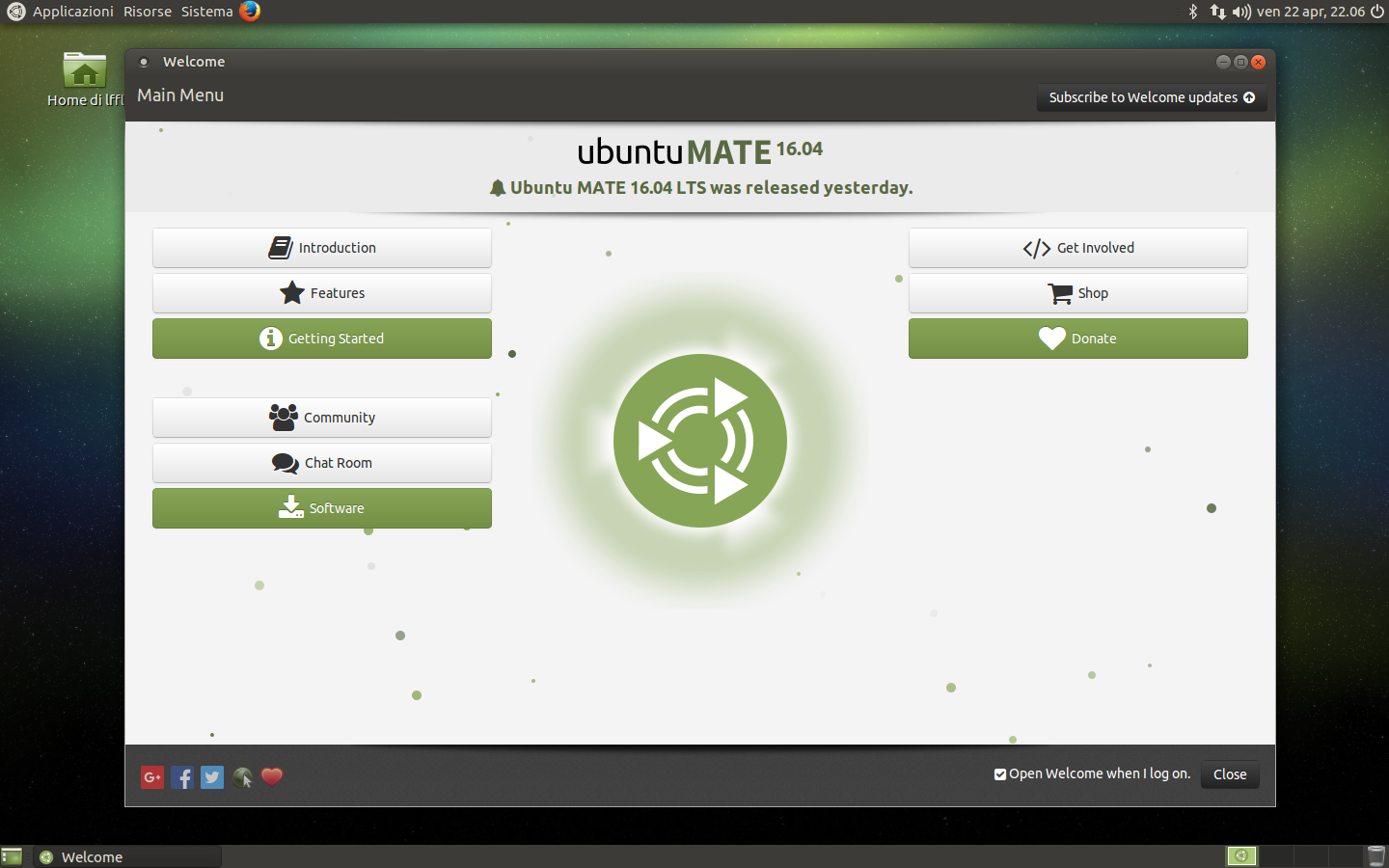
Task: Open the Introduction page
Action: click(322, 248)
